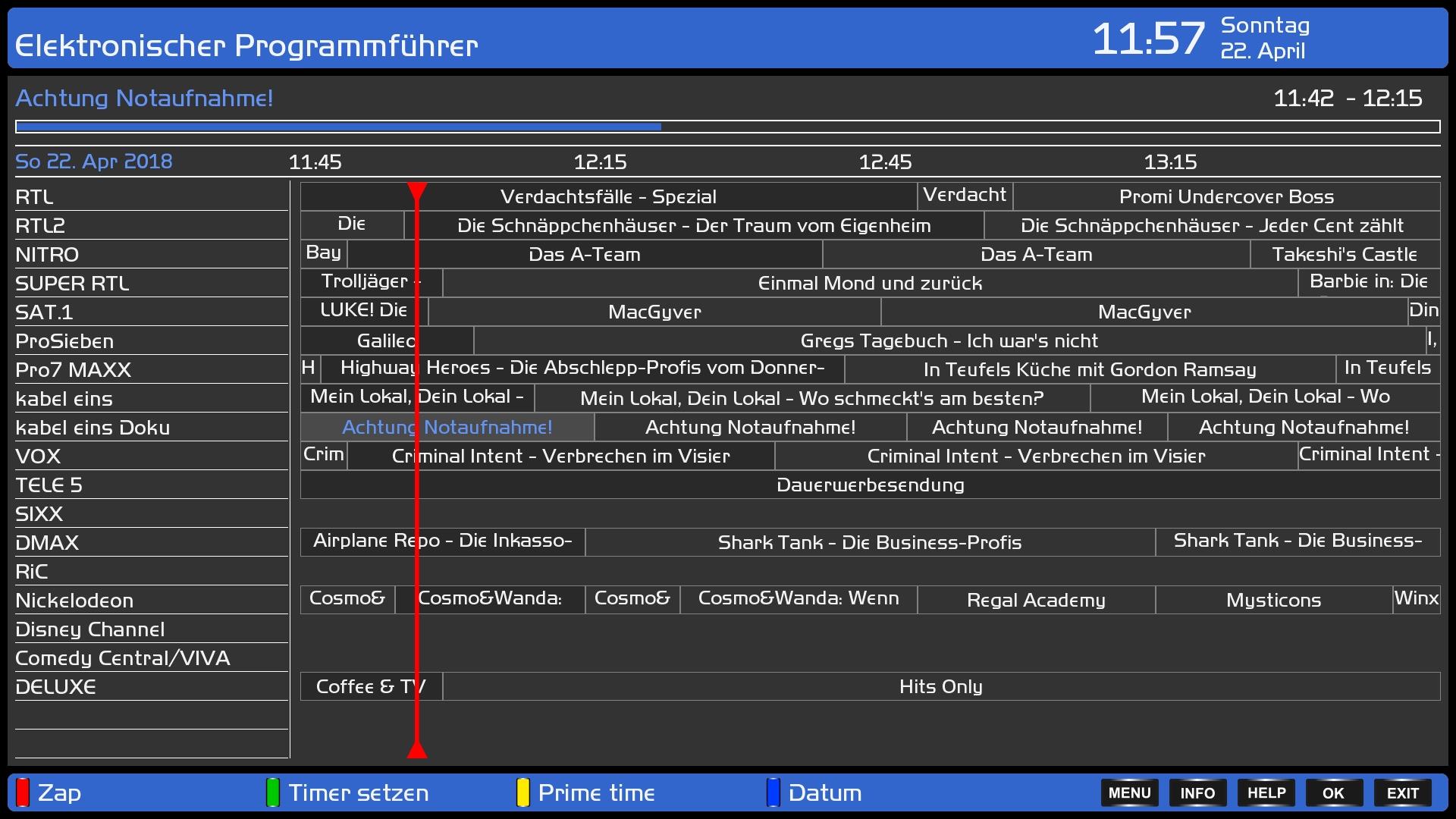Open Hits Only programme on DELUXE
1456x819 pixels.
[x=940, y=687]
